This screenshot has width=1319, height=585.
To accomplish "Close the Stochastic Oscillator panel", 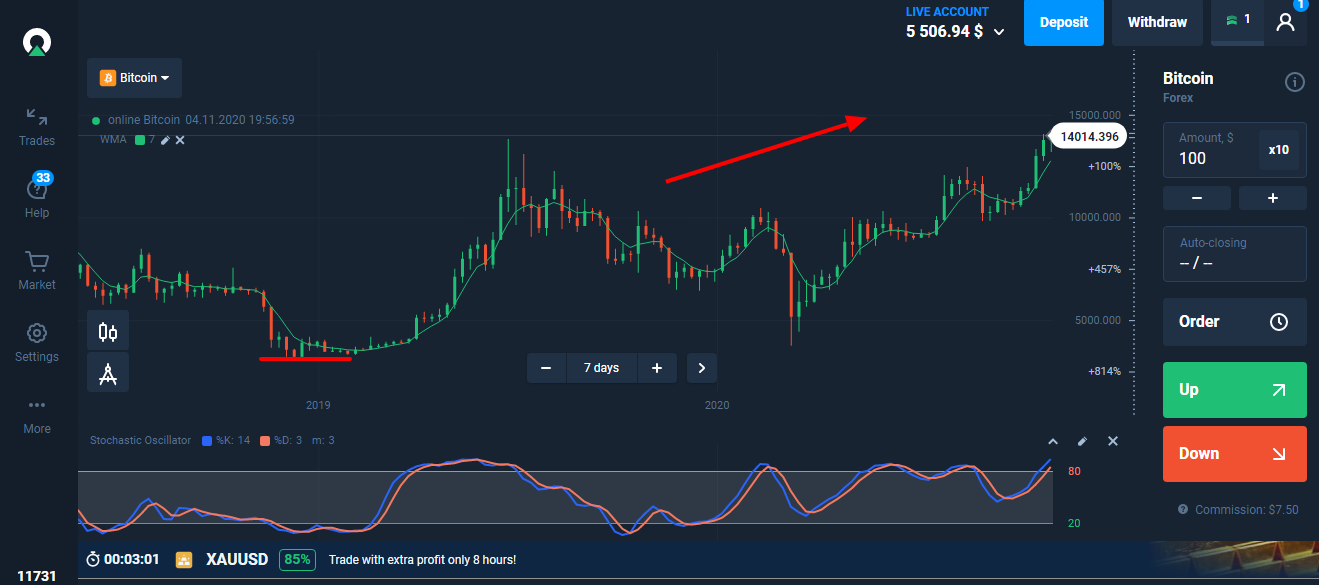I will [1113, 441].
